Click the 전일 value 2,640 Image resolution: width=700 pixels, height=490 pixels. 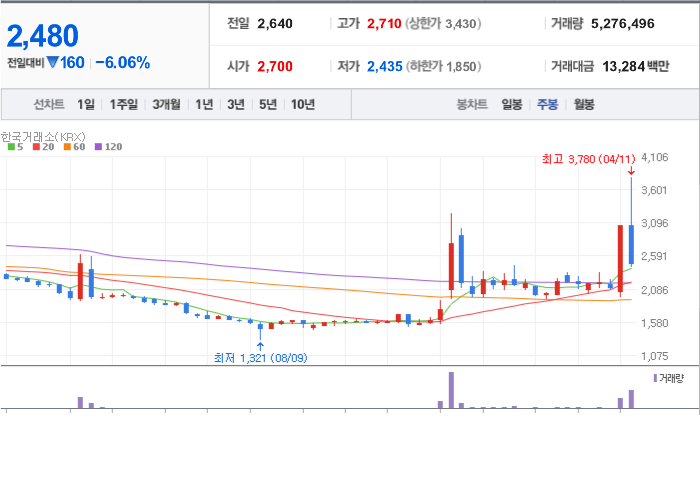click(x=275, y=24)
